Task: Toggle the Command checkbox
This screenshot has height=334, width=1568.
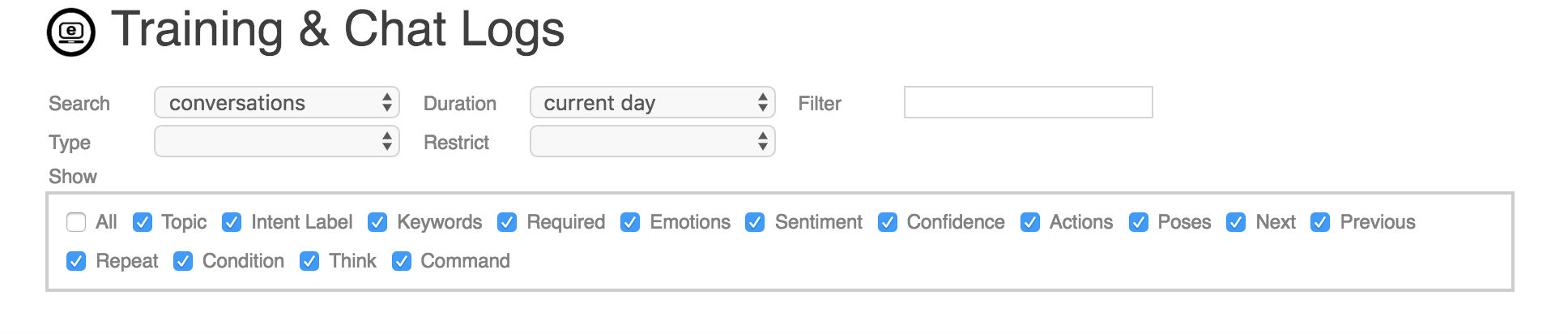Action: [x=402, y=261]
